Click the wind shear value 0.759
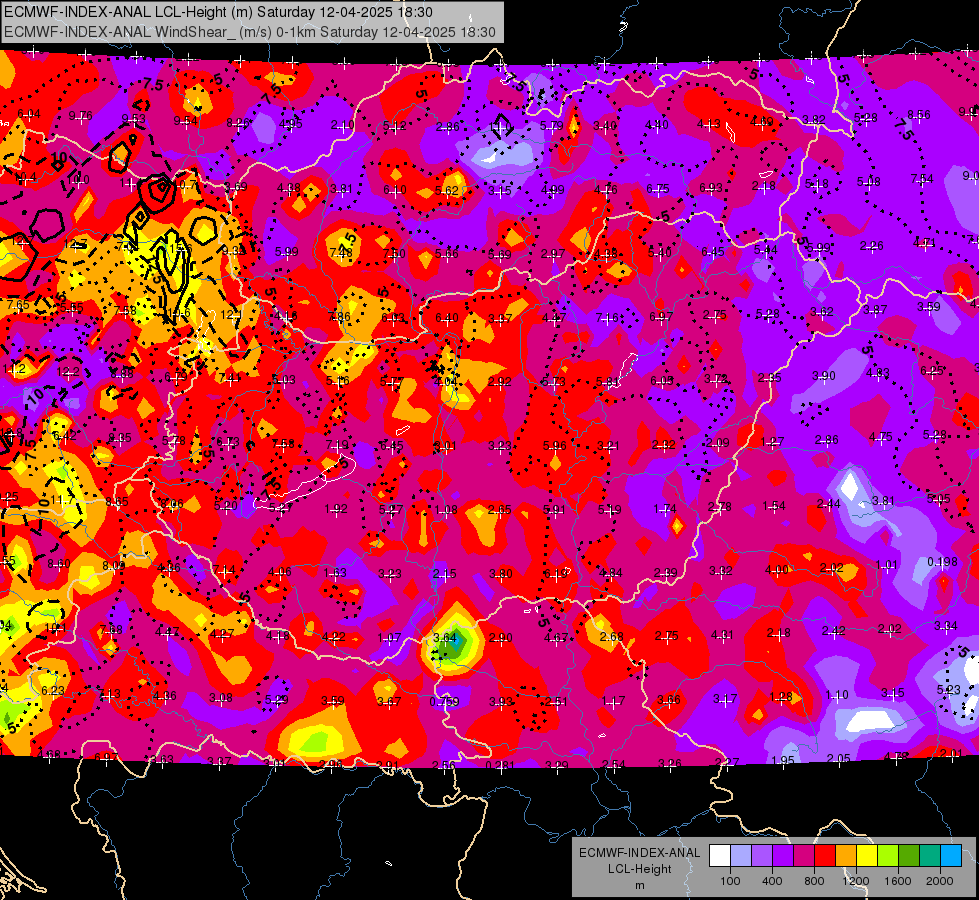979x900 pixels. pyautogui.click(x=445, y=701)
